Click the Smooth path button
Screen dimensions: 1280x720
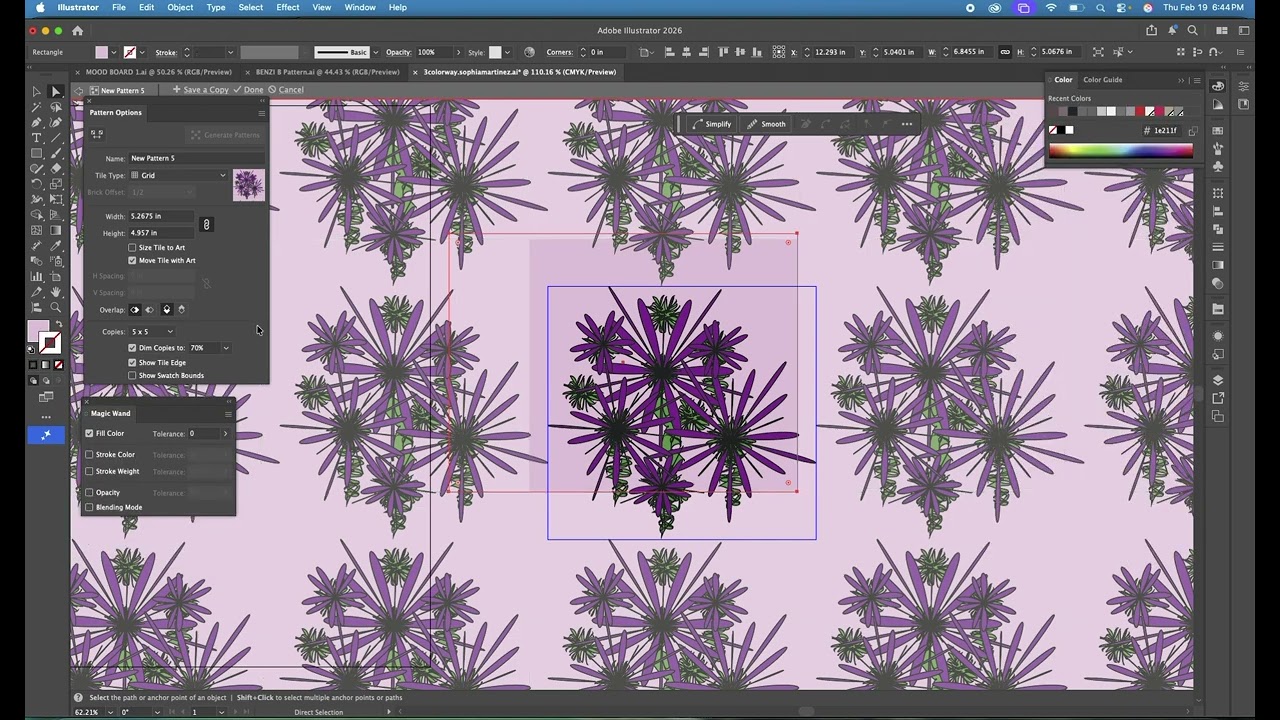click(x=768, y=124)
